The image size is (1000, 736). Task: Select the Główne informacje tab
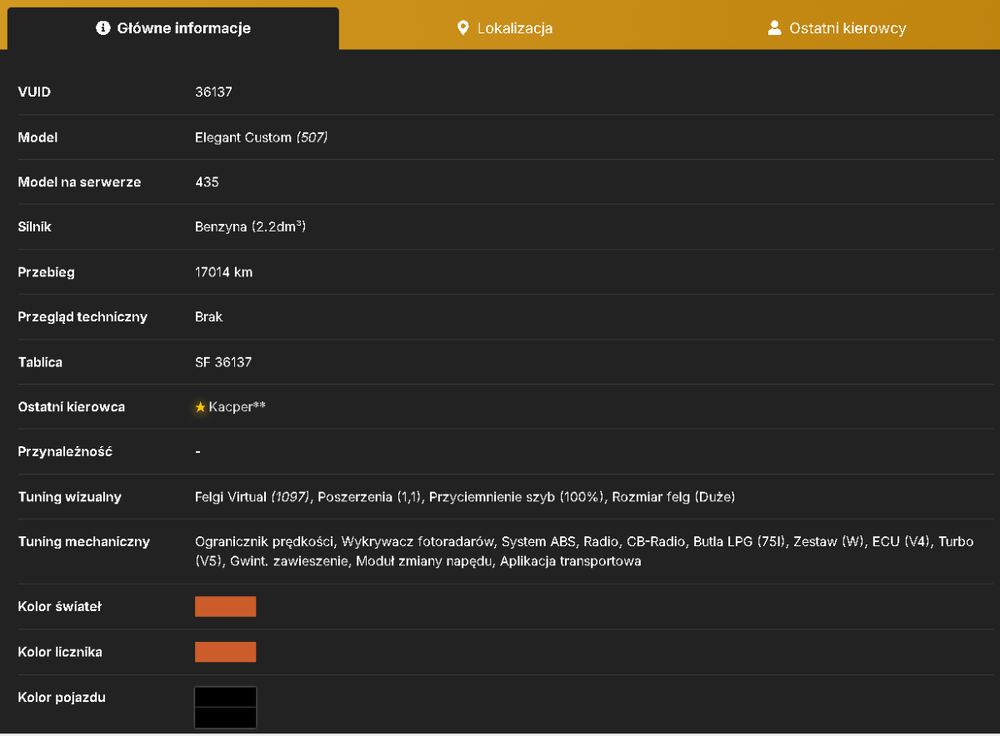pyautogui.click(x=173, y=28)
